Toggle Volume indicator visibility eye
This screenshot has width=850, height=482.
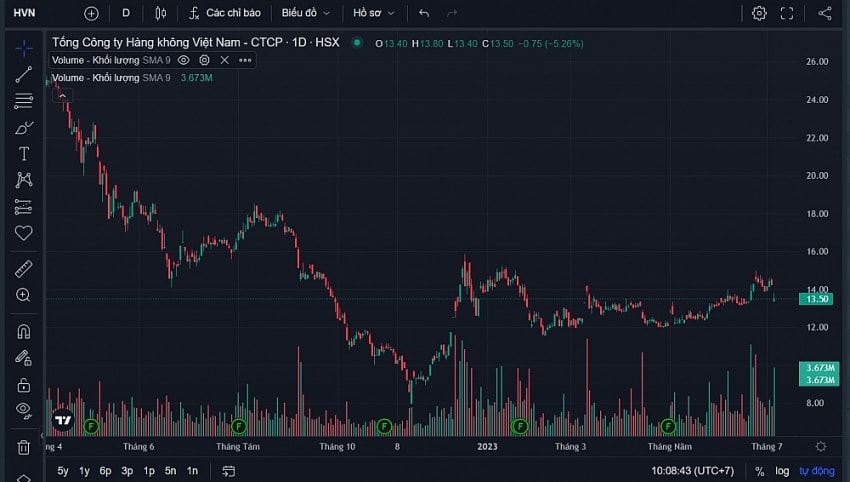tap(184, 60)
